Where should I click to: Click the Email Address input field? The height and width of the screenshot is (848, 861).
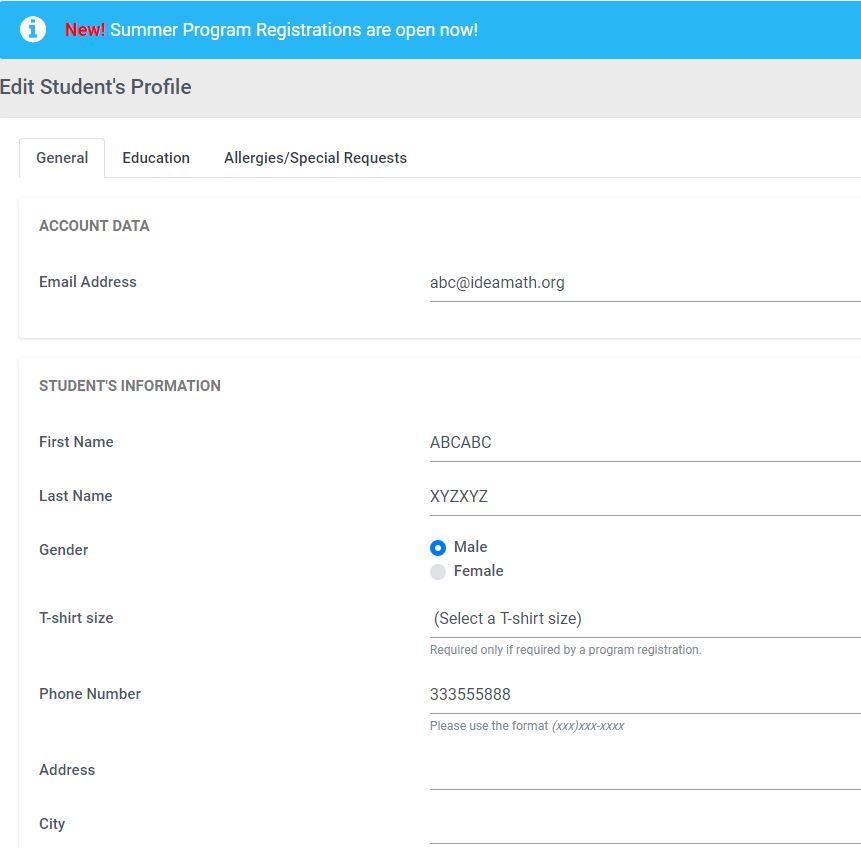coord(644,283)
